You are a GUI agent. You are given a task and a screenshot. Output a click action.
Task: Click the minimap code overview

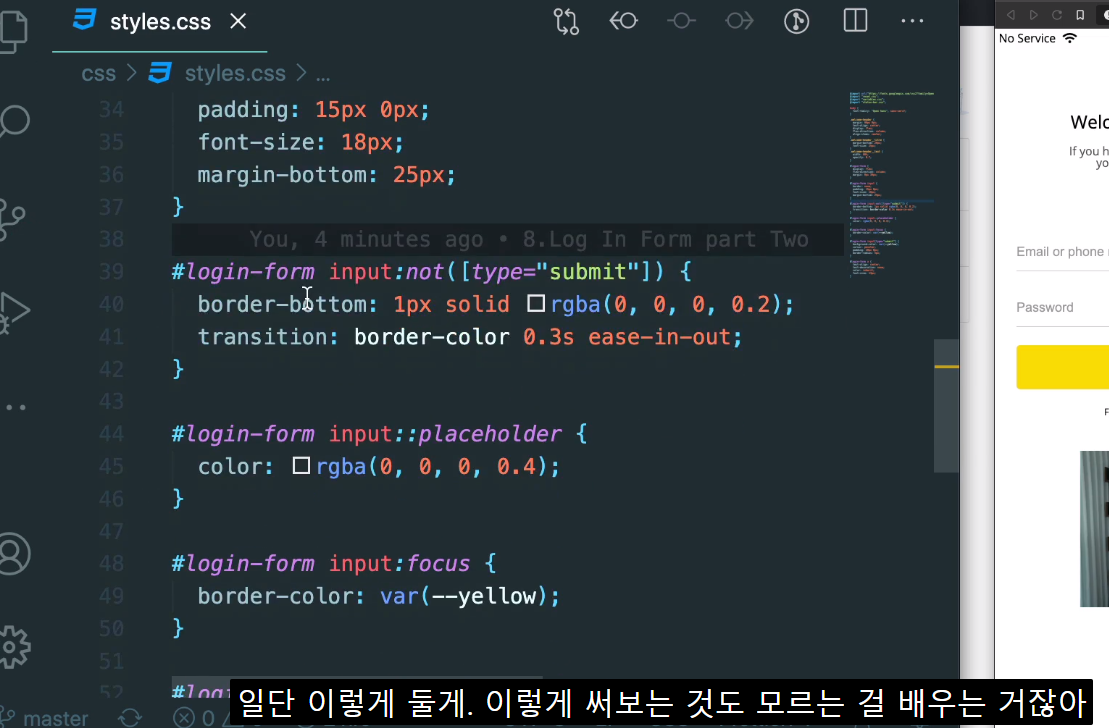pyautogui.click(x=891, y=184)
